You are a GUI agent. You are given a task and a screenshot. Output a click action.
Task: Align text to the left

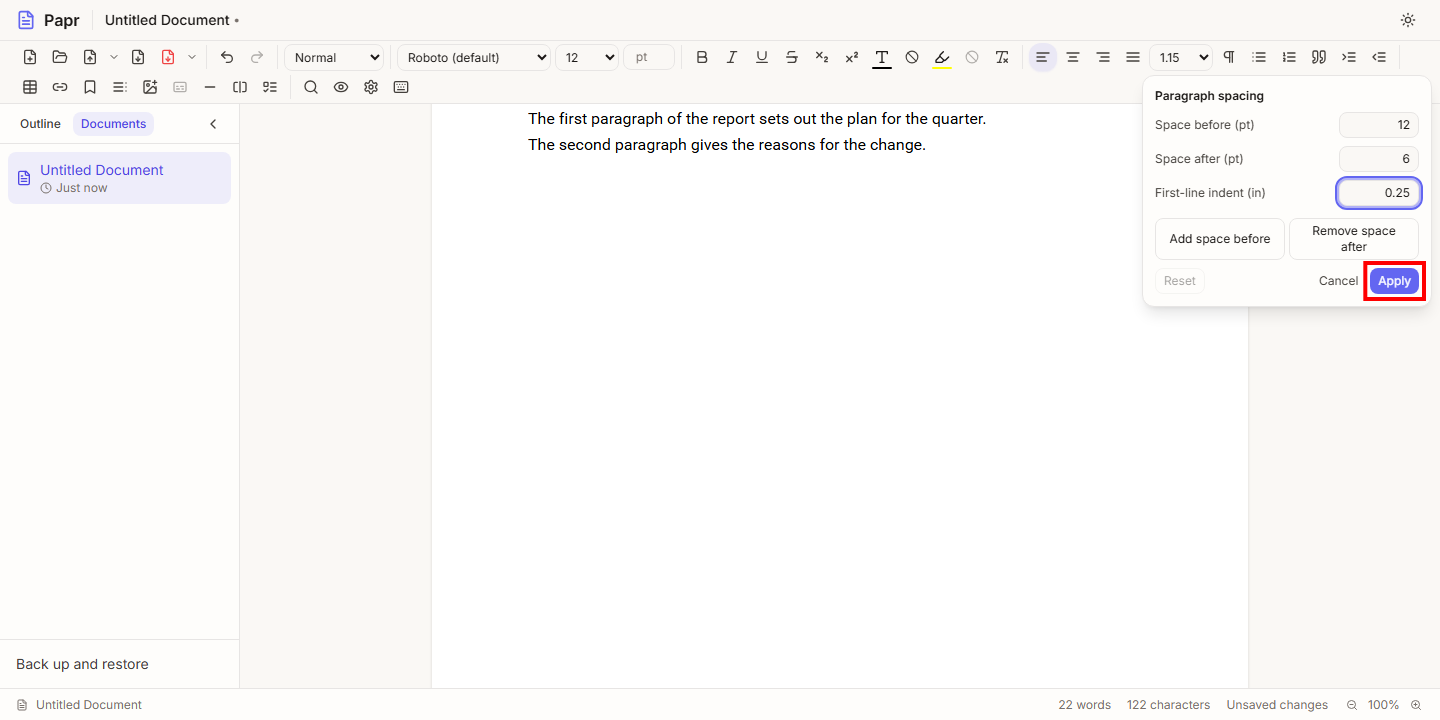[1043, 57]
